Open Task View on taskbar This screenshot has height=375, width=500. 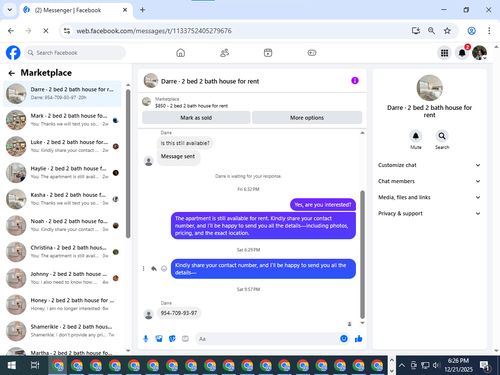click(35, 365)
